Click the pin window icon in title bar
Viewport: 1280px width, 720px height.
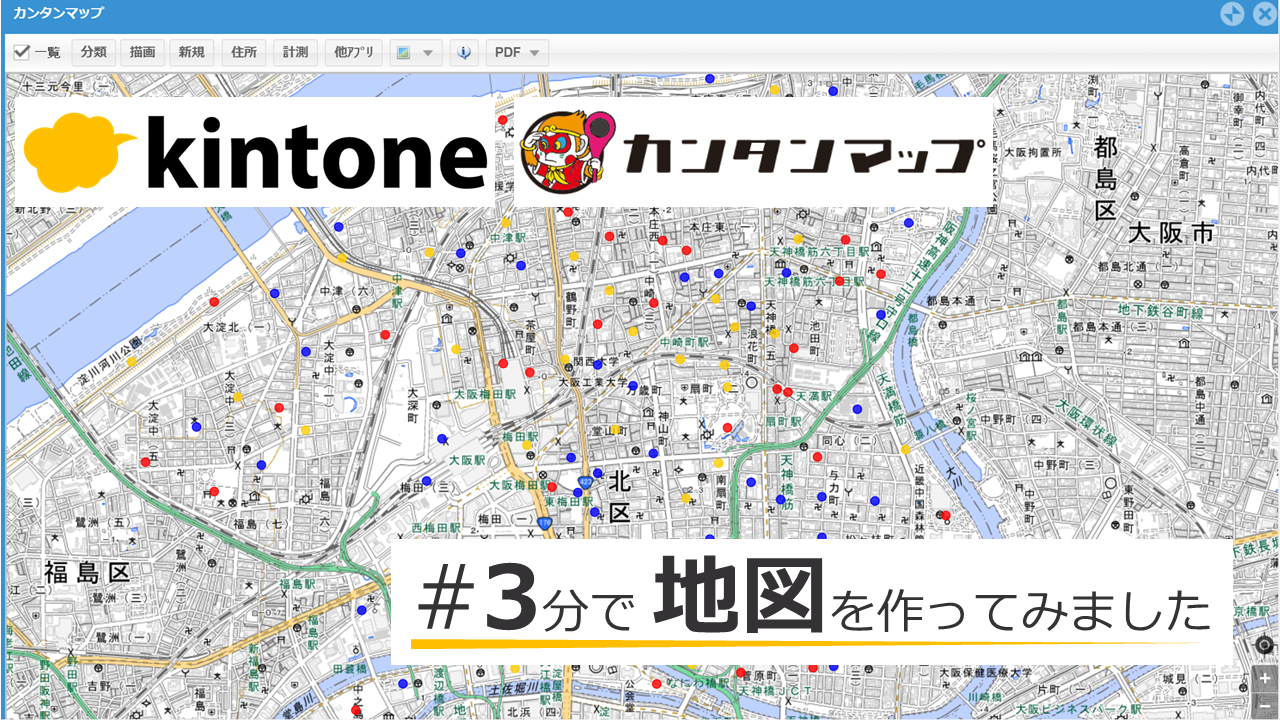click(x=1232, y=14)
